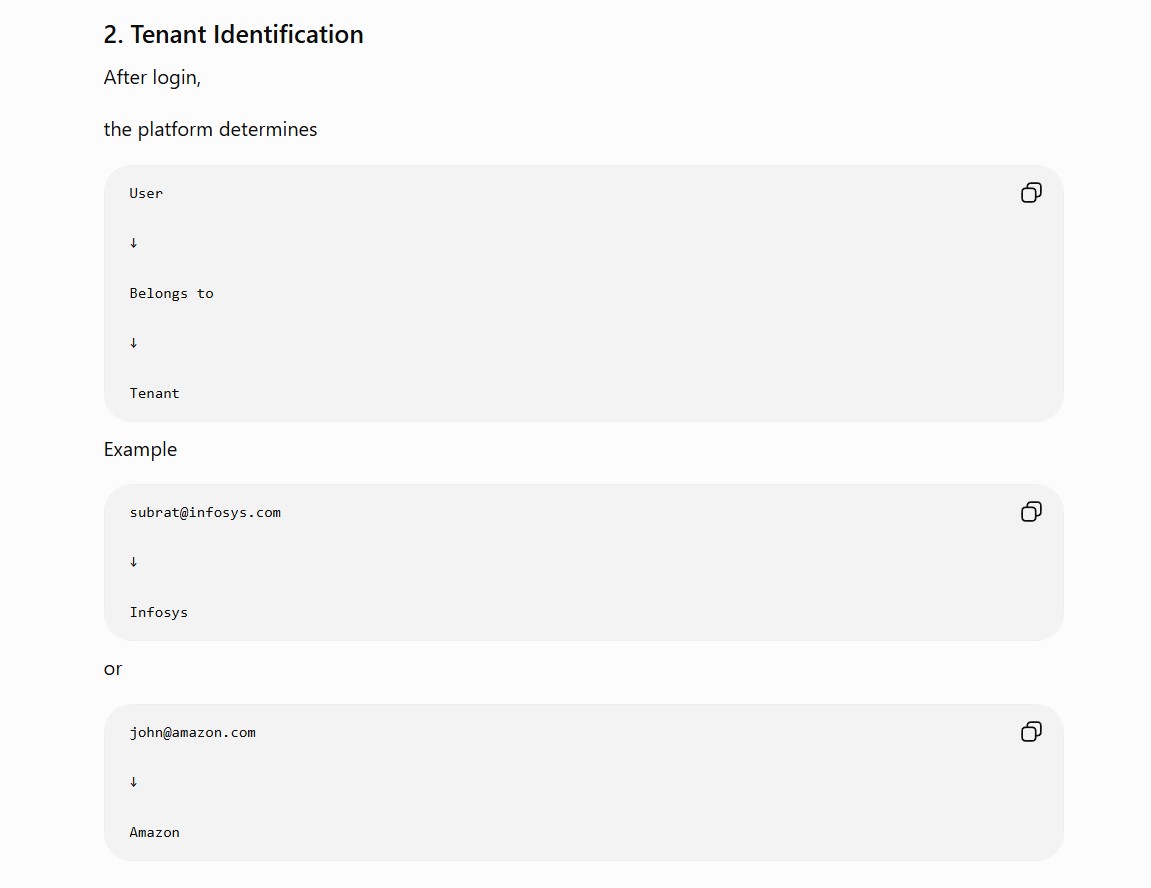Copy the User Belongs to Tenant code block
The height and width of the screenshot is (888, 1151).
pos(1031,193)
